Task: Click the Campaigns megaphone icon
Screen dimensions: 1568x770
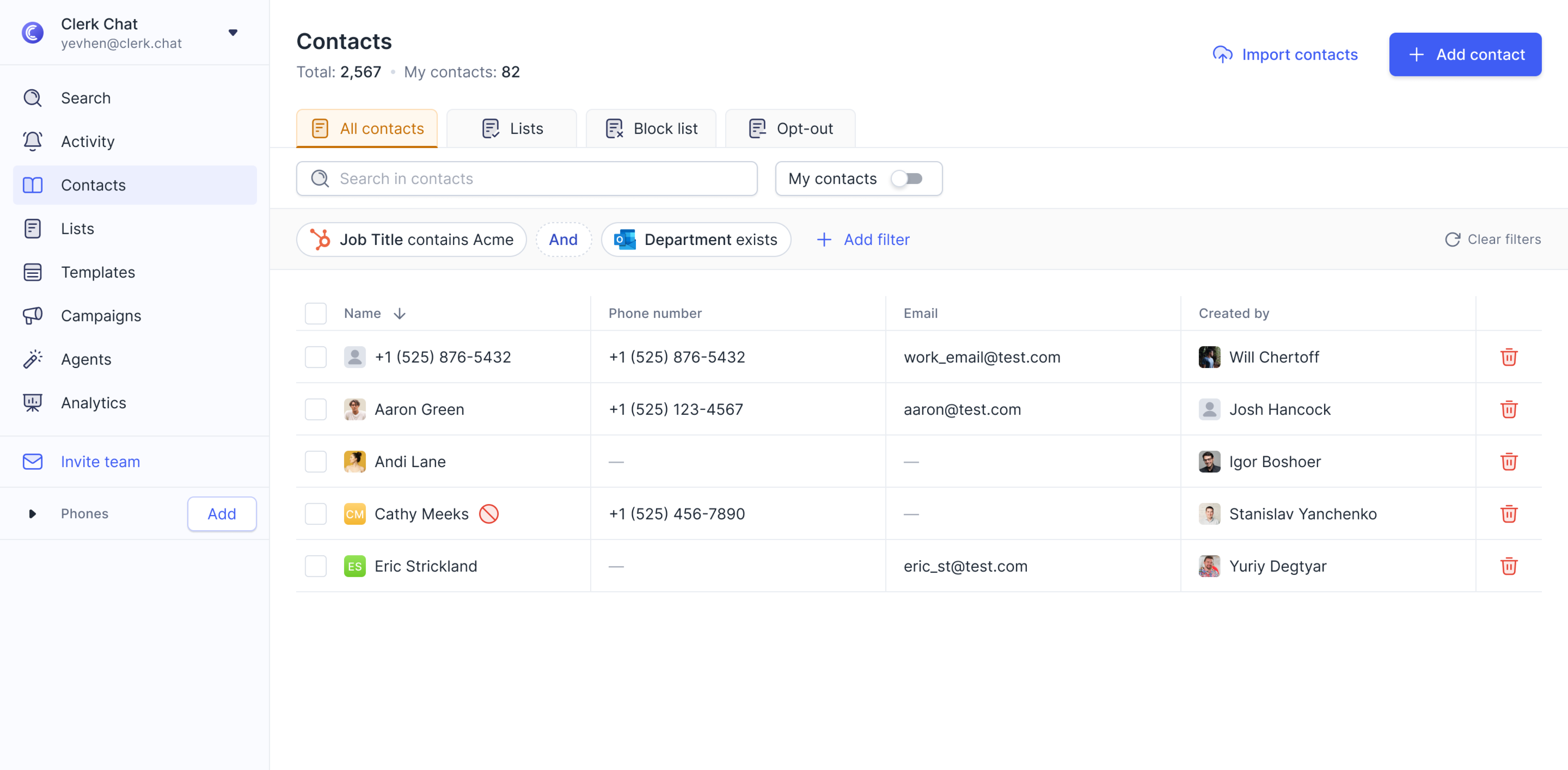Action: point(32,315)
